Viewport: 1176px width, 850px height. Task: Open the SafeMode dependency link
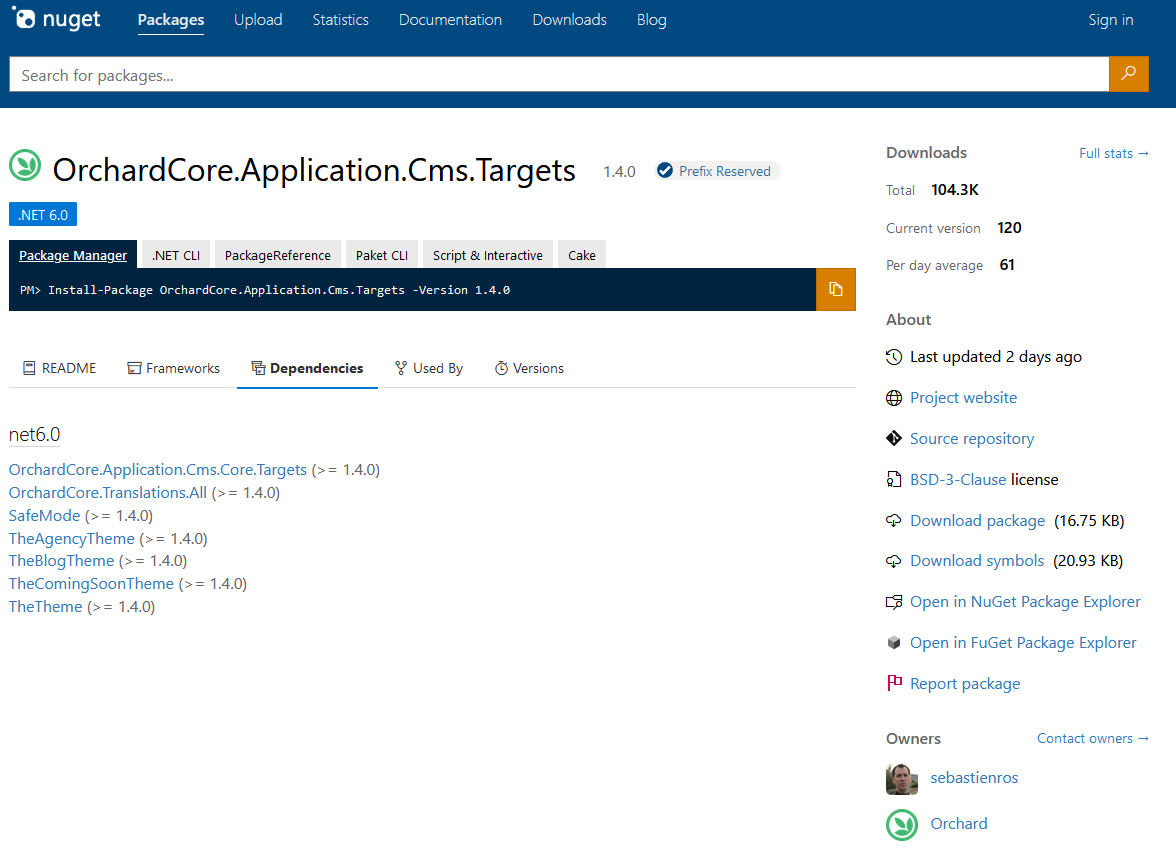[x=44, y=515]
